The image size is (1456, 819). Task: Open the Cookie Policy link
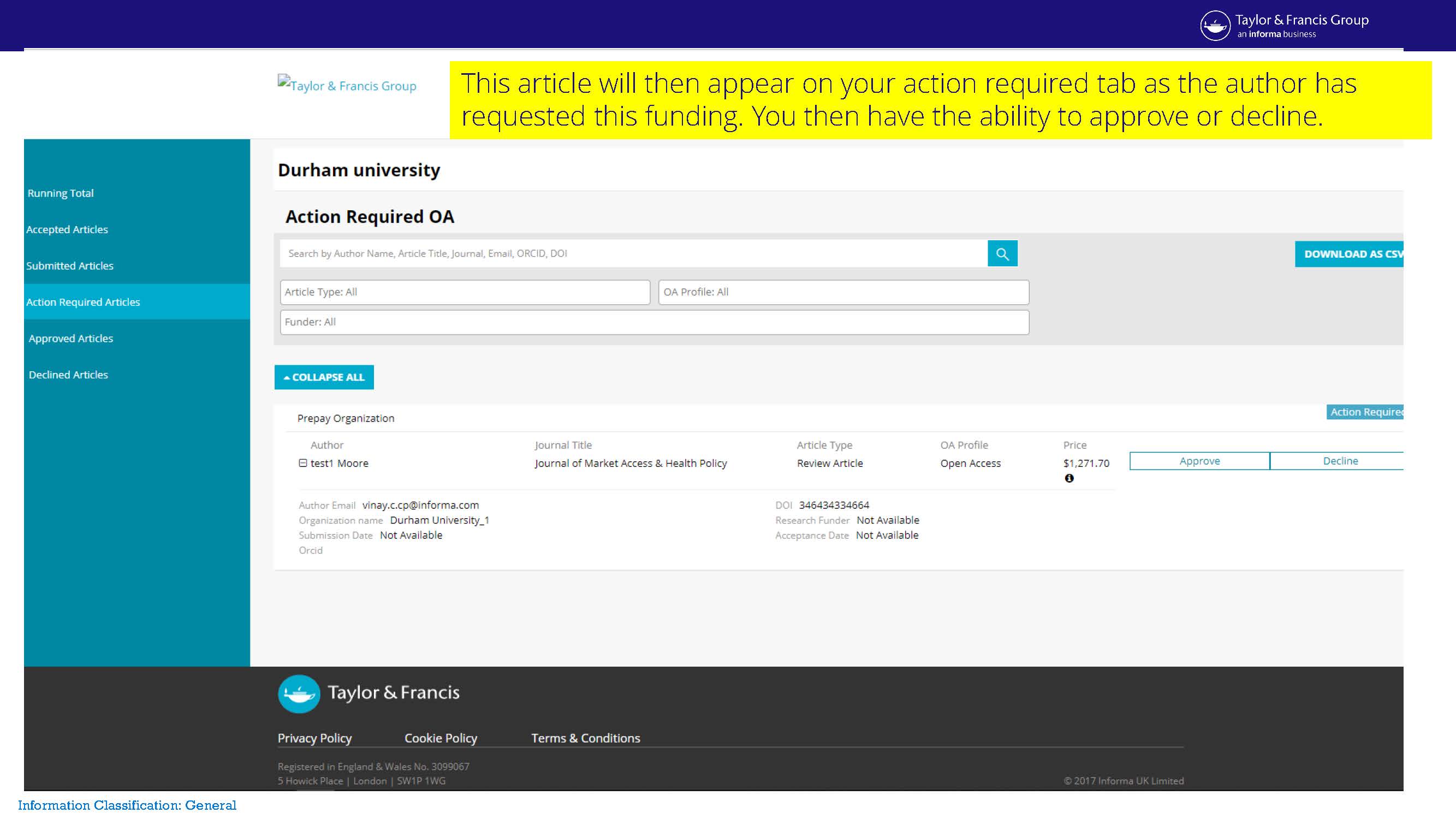click(x=441, y=738)
